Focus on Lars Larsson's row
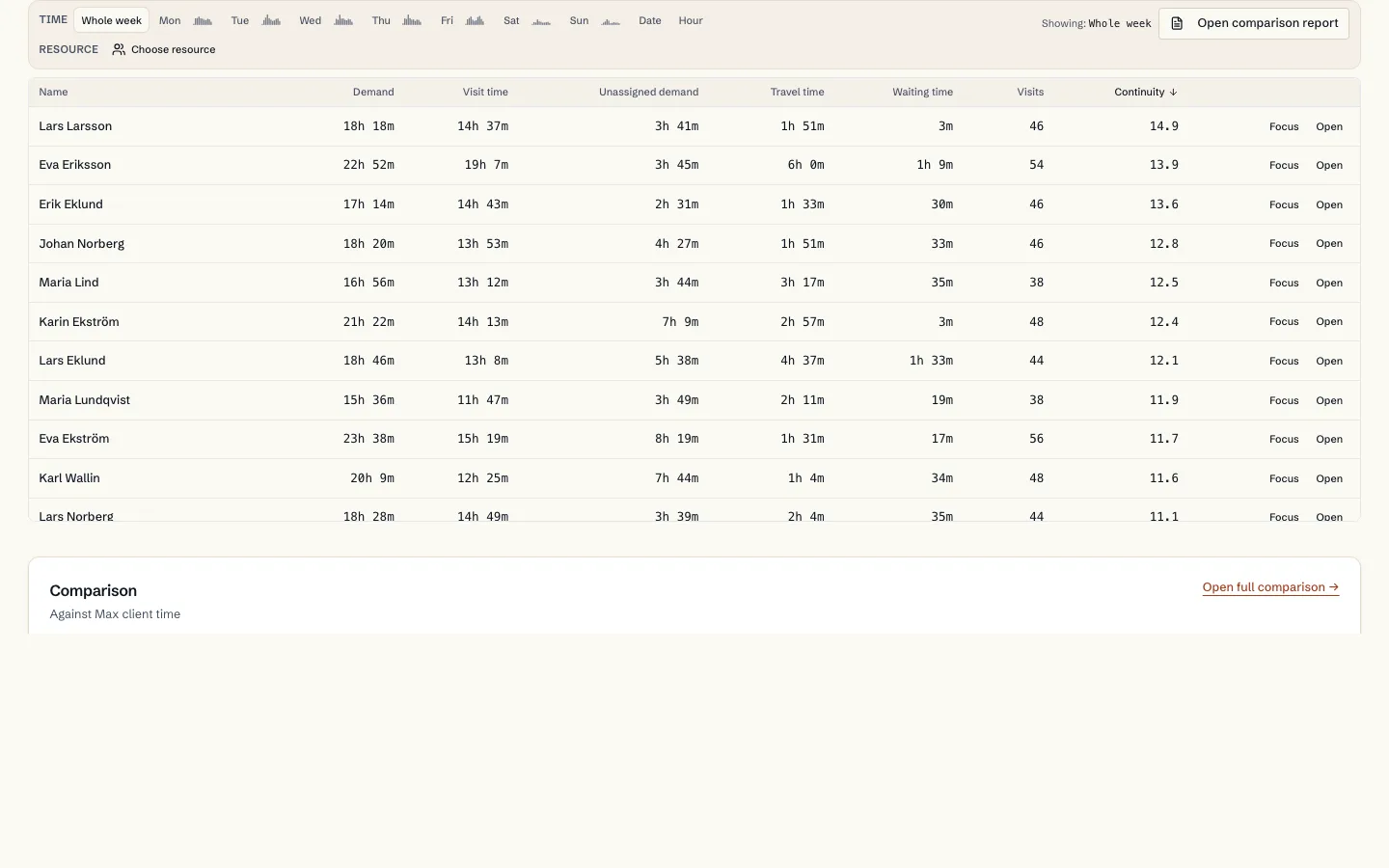 click(1284, 126)
